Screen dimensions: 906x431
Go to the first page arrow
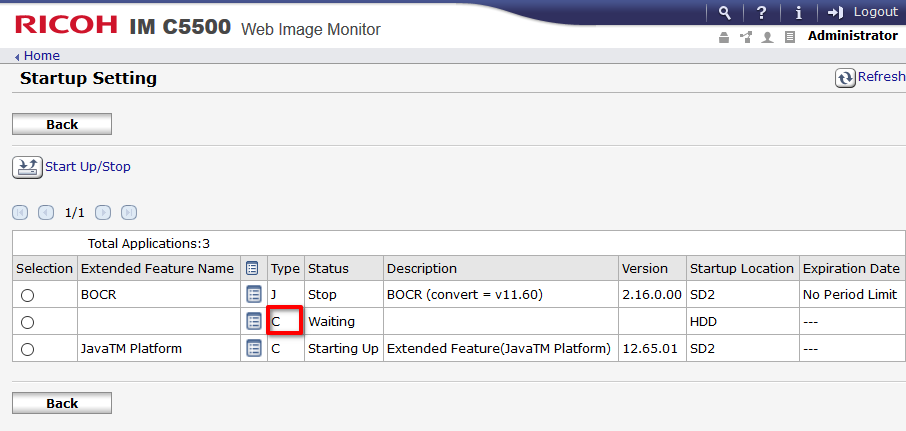[x=19, y=212]
